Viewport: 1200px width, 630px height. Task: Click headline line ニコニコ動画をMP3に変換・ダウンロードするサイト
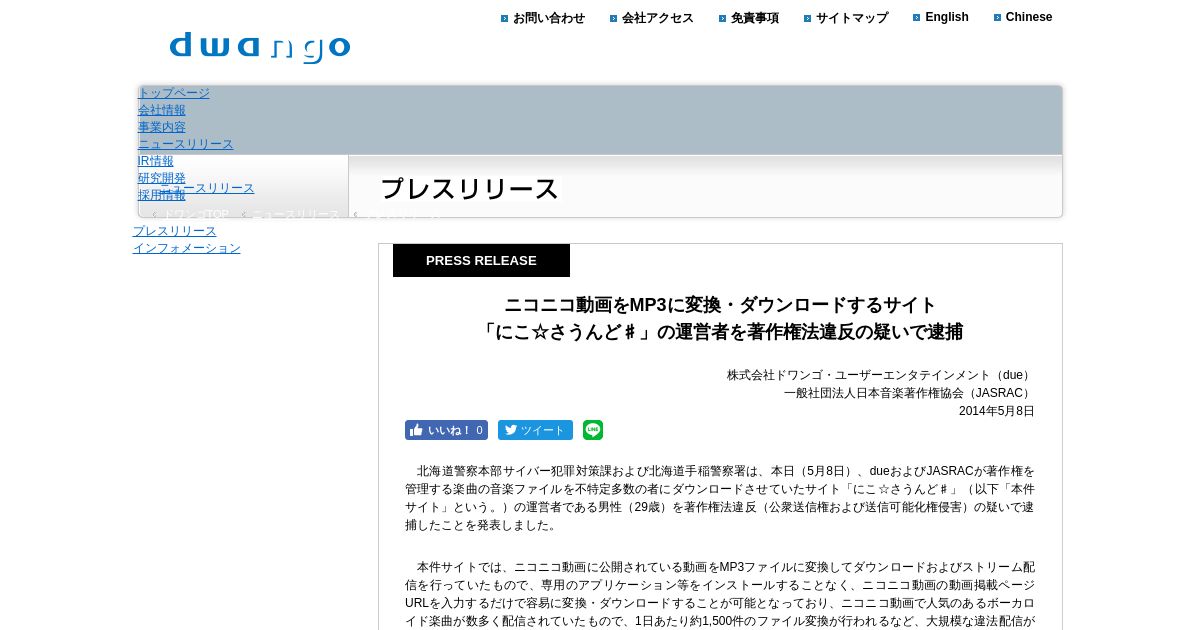720,305
